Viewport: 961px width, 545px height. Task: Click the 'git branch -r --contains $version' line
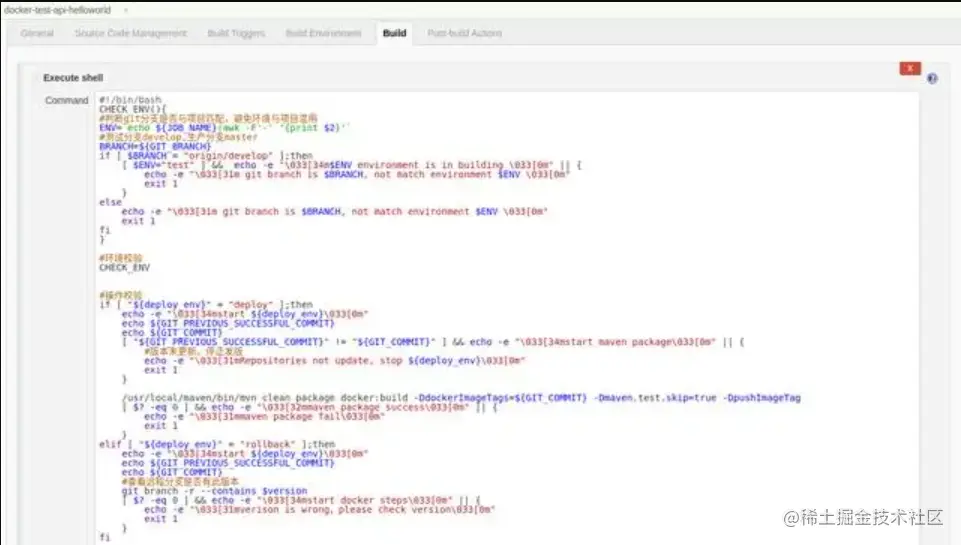click(x=214, y=490)
